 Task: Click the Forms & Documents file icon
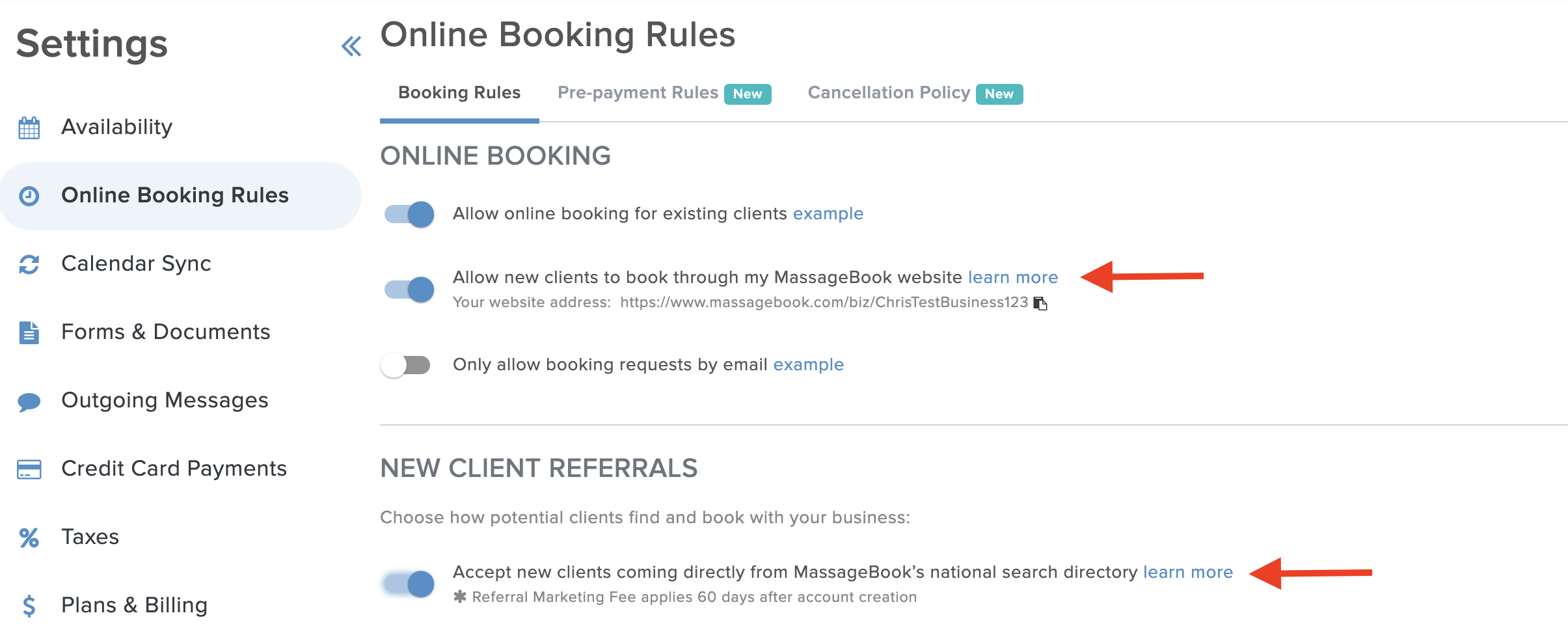(x=29, y=333)
